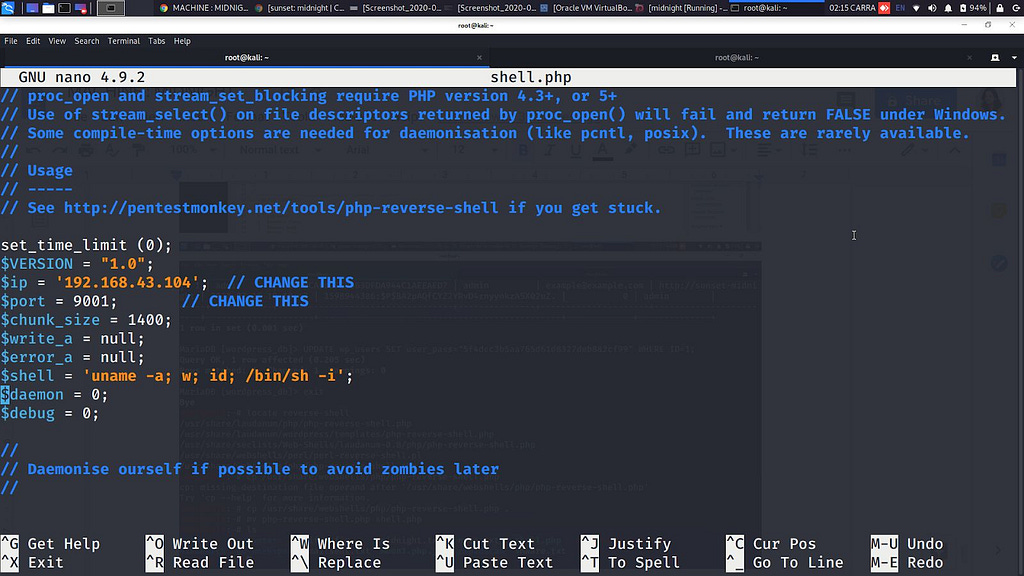Open the EN keyboard layout indicator
Screen dimensions: 1024x576
pyautogui.click(x=900, y=8)
